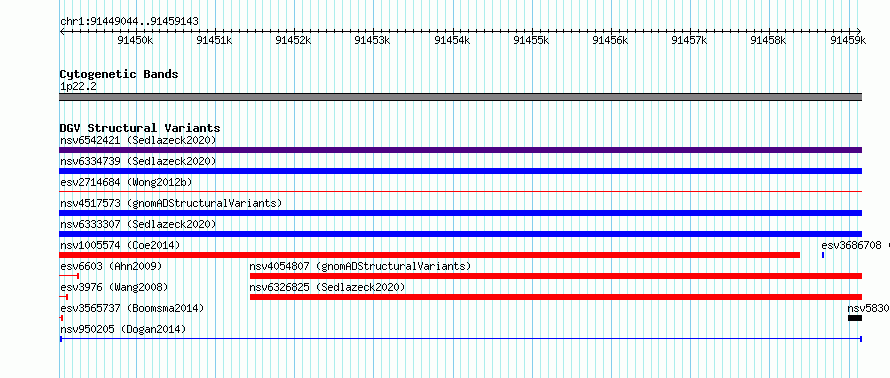This screenshot has height=378, width=890.
Task: Select the red nsv1005574 variant bar
Action: [x=430, y=255]
